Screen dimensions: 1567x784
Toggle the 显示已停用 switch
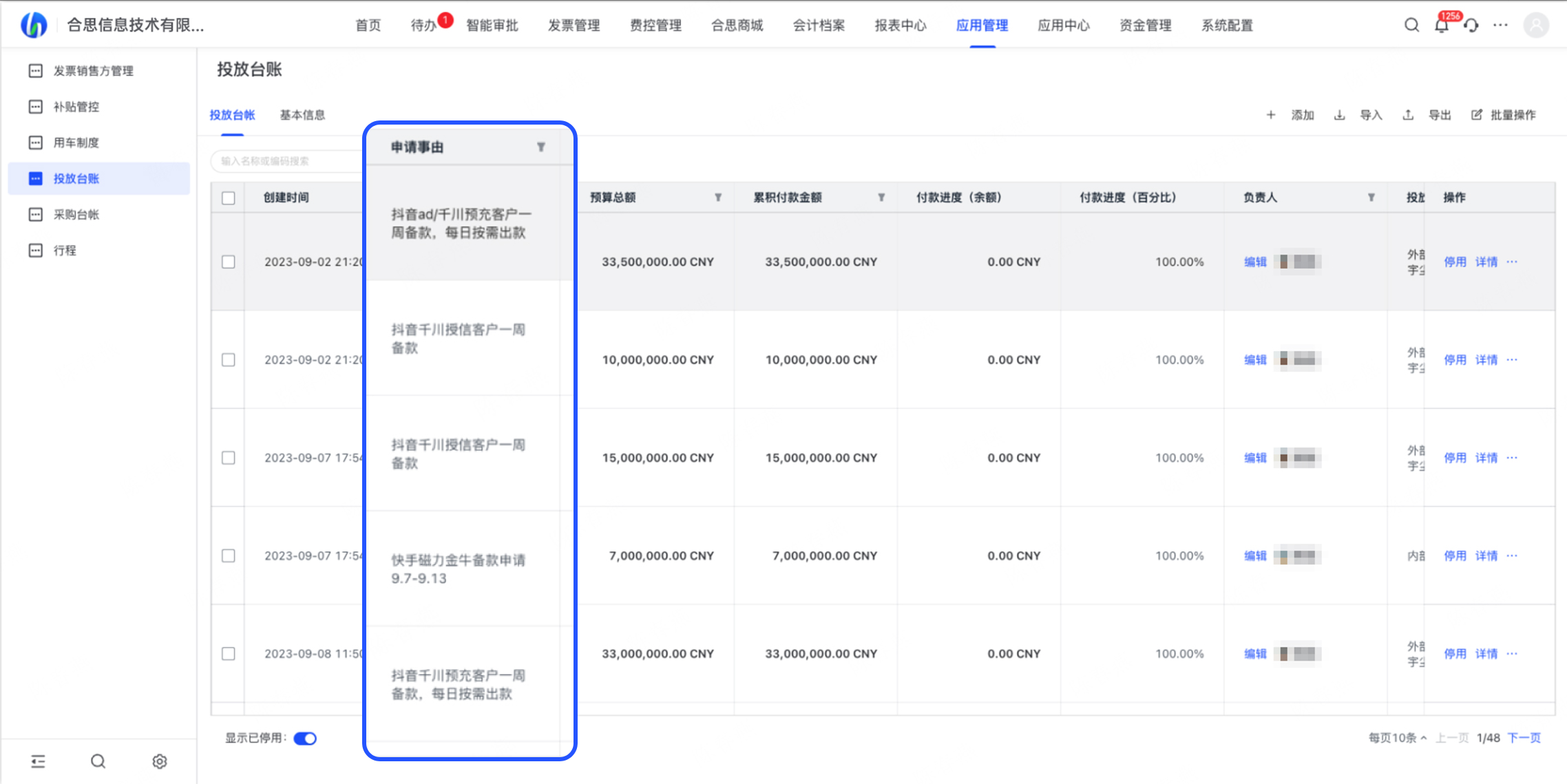(x=305, y=739)
